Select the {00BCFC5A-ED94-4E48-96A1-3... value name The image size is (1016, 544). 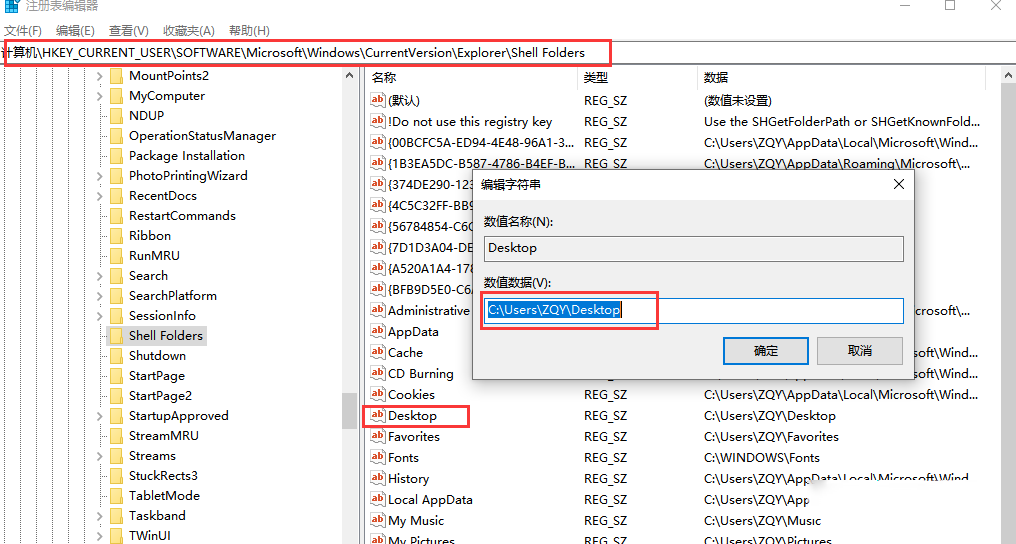(481, 142)
